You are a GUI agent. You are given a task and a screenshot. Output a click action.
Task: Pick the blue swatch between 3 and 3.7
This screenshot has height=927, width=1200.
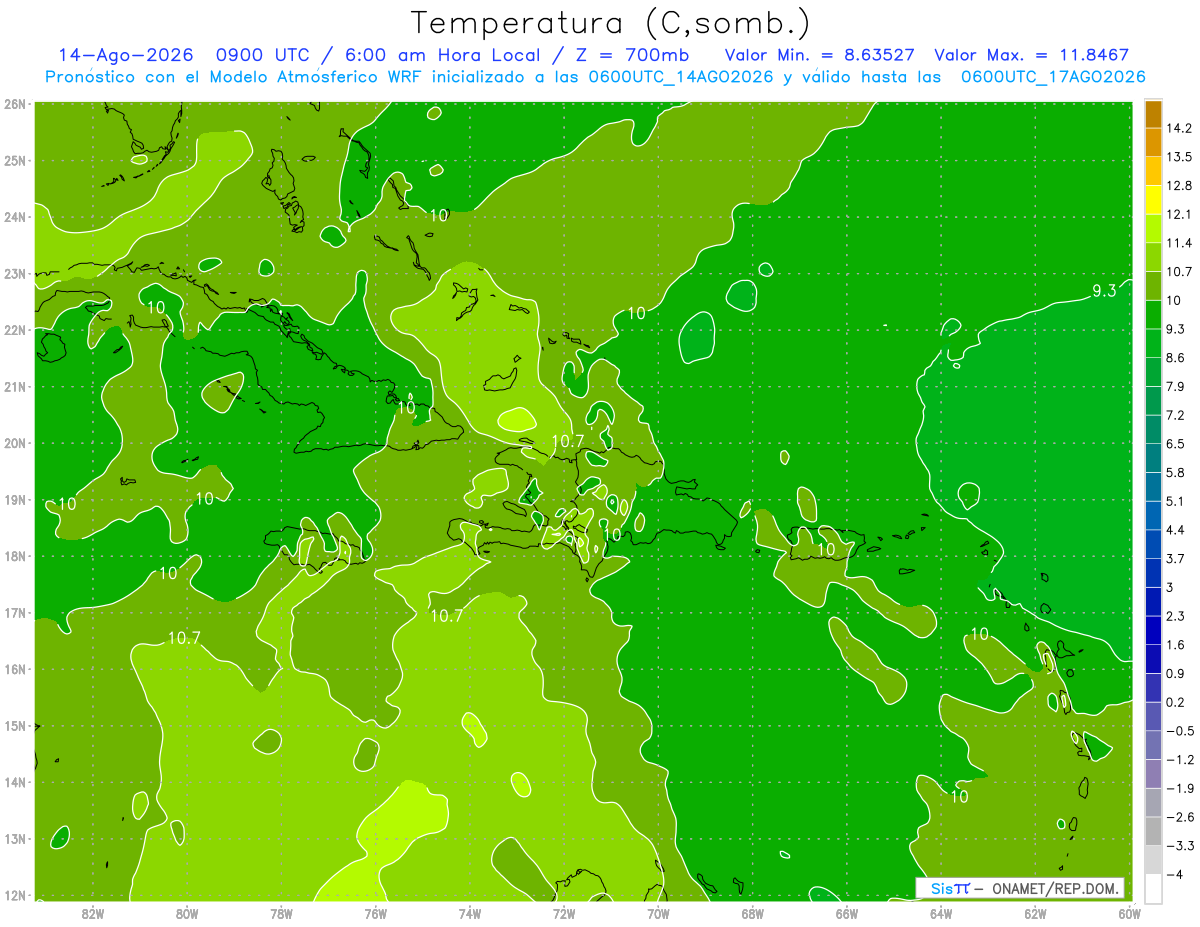(1153, 573)
